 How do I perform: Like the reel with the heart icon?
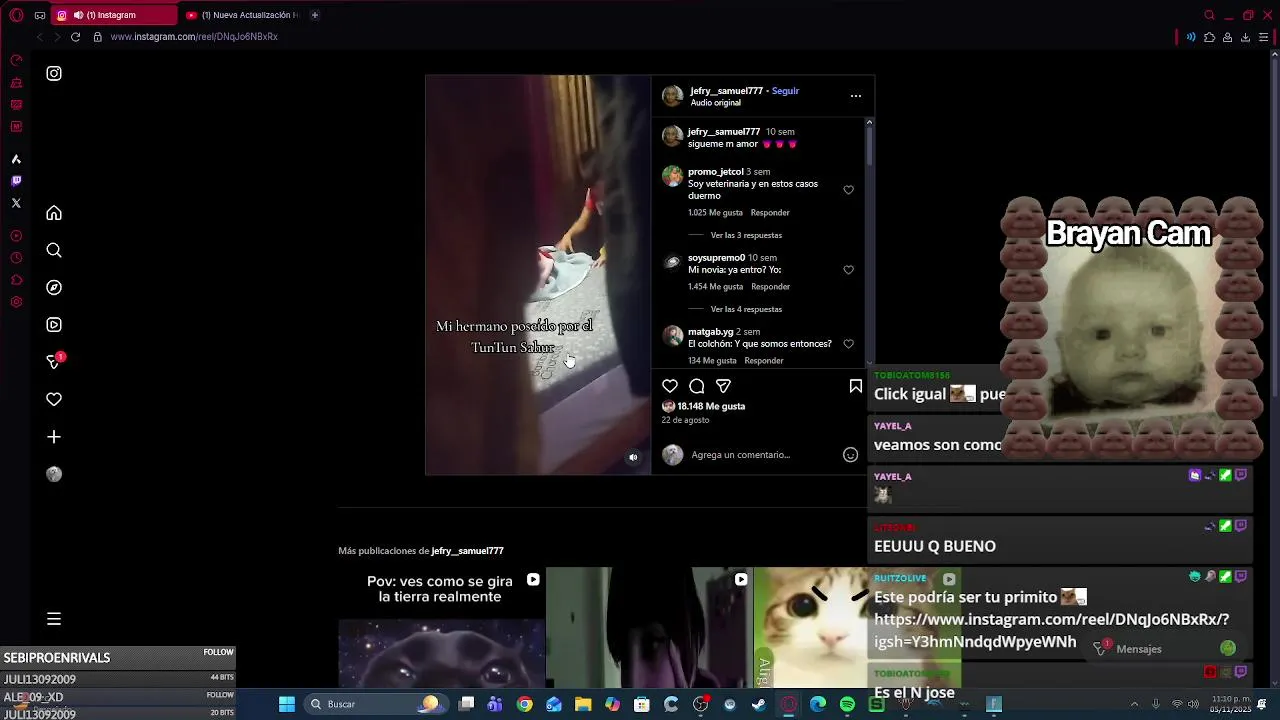pos(670,386)
